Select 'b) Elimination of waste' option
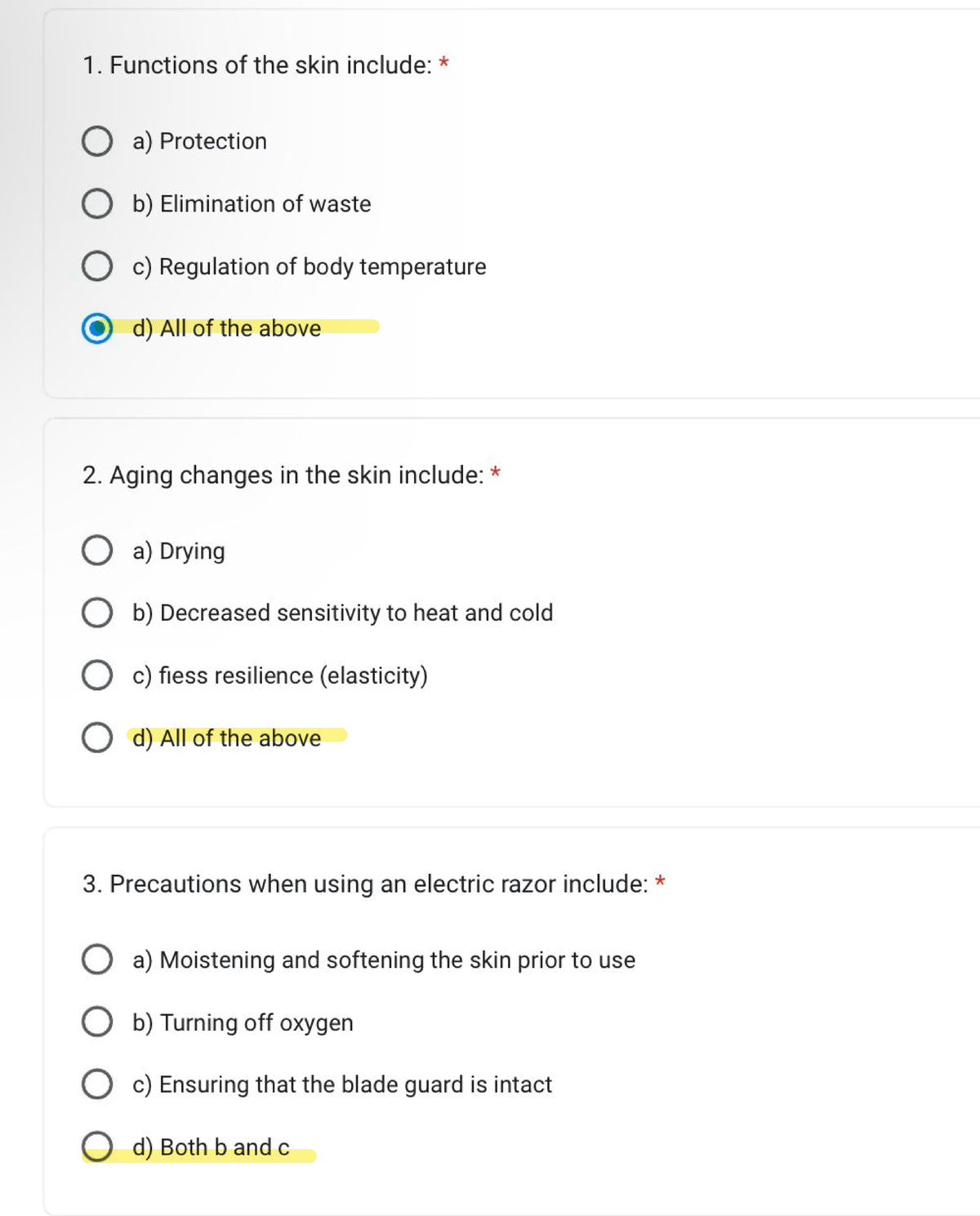980x1216 pixels. point(98,203)
